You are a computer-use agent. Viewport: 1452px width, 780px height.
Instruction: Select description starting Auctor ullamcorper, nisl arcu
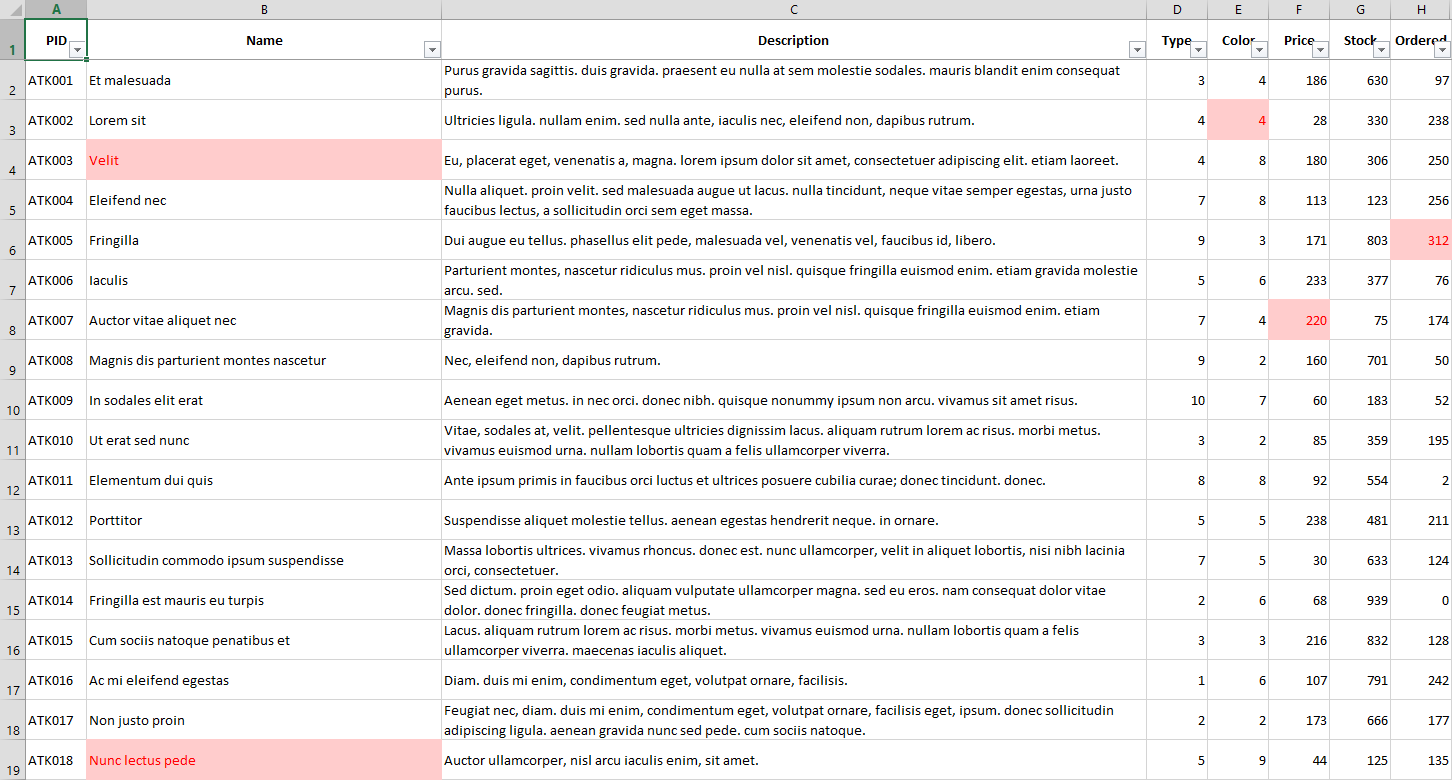click(x=794, y=760)
